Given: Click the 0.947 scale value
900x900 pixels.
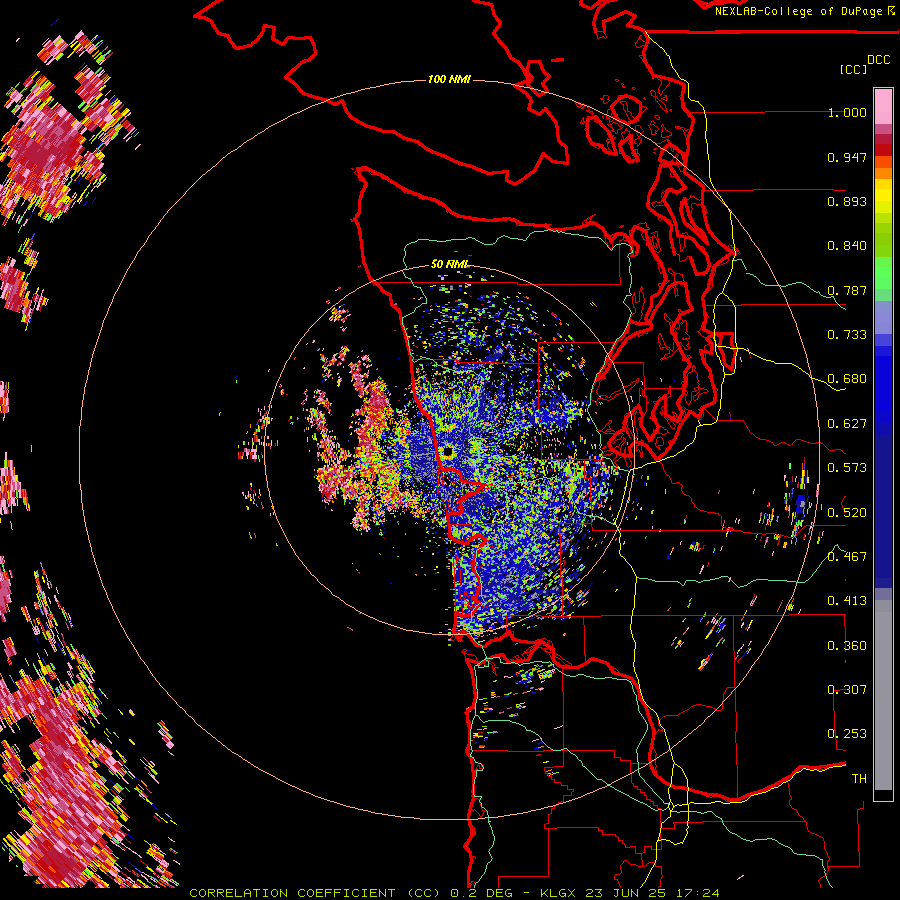Looking at the screenshot, I should (x=847, y=157).
